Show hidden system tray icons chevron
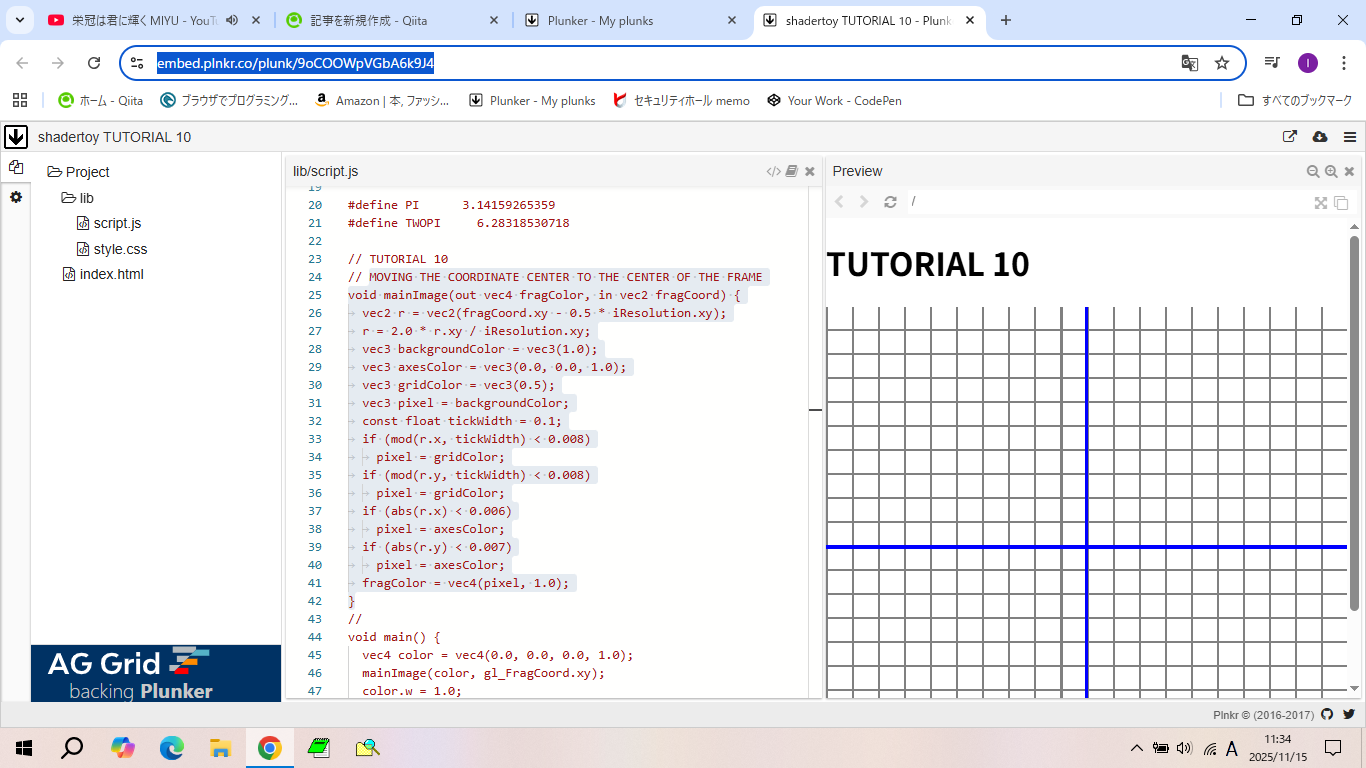 tap(1136, 748)
